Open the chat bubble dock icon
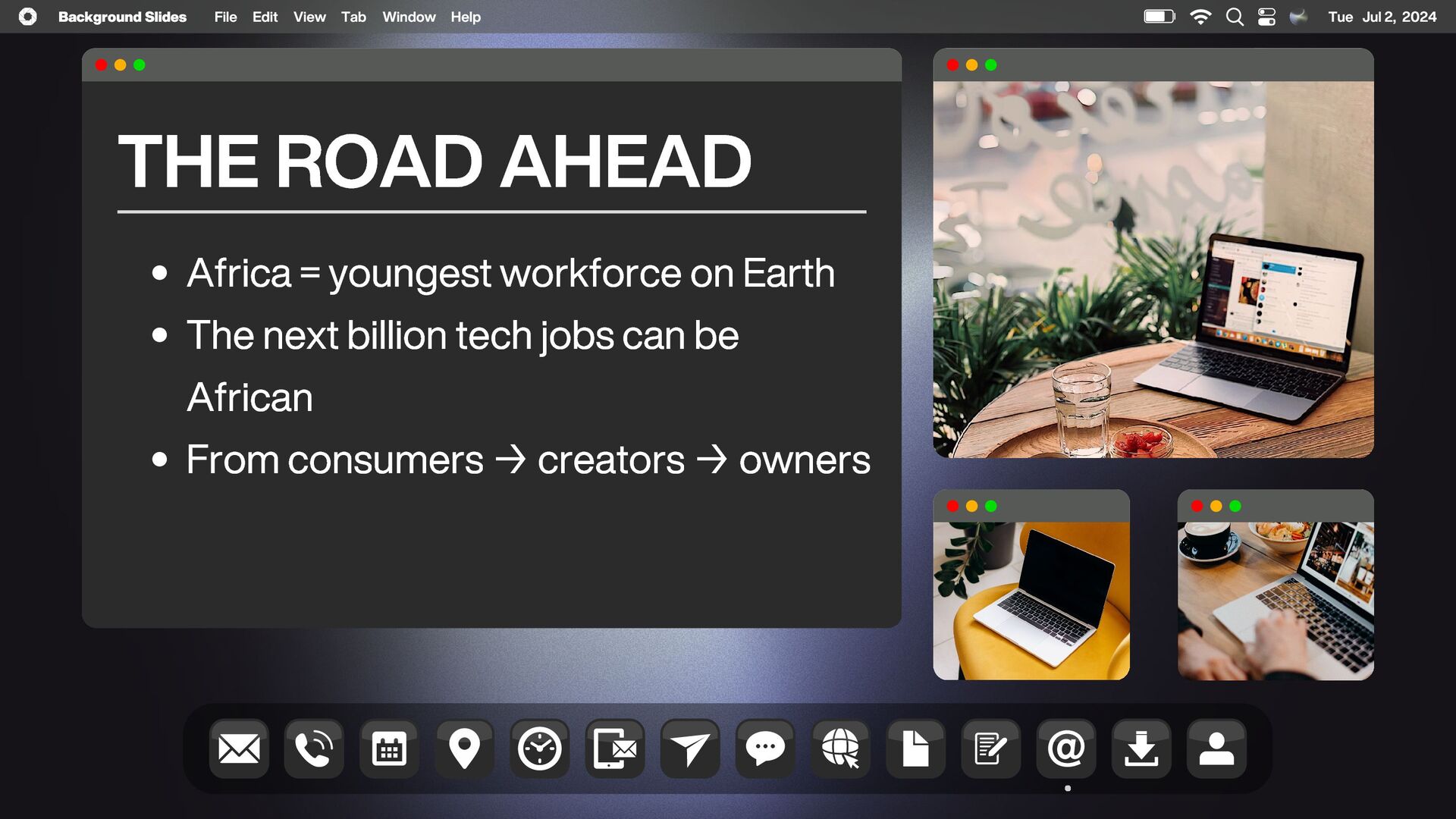The image size is (1456, 819). tap(764, 749)
